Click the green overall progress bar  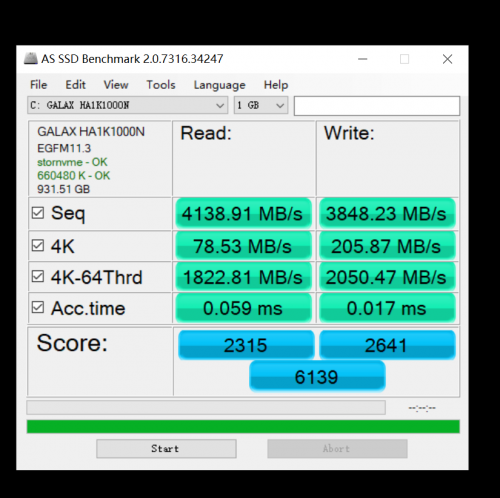tap(243, 427)
